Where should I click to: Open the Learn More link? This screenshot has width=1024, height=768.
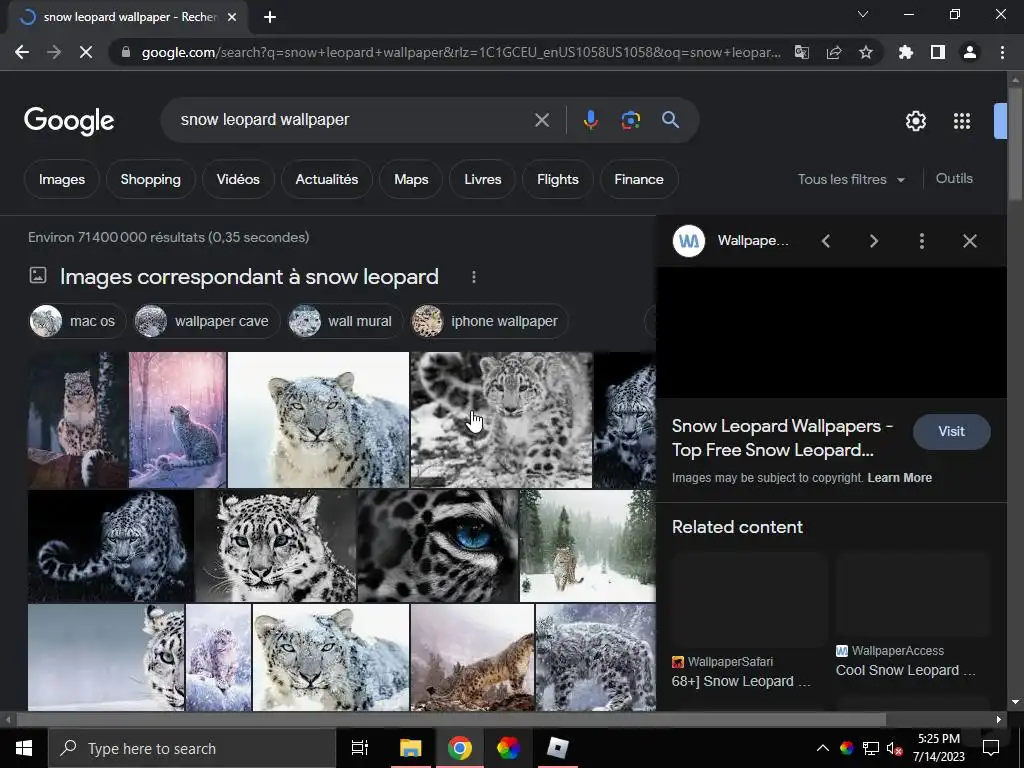900,478
